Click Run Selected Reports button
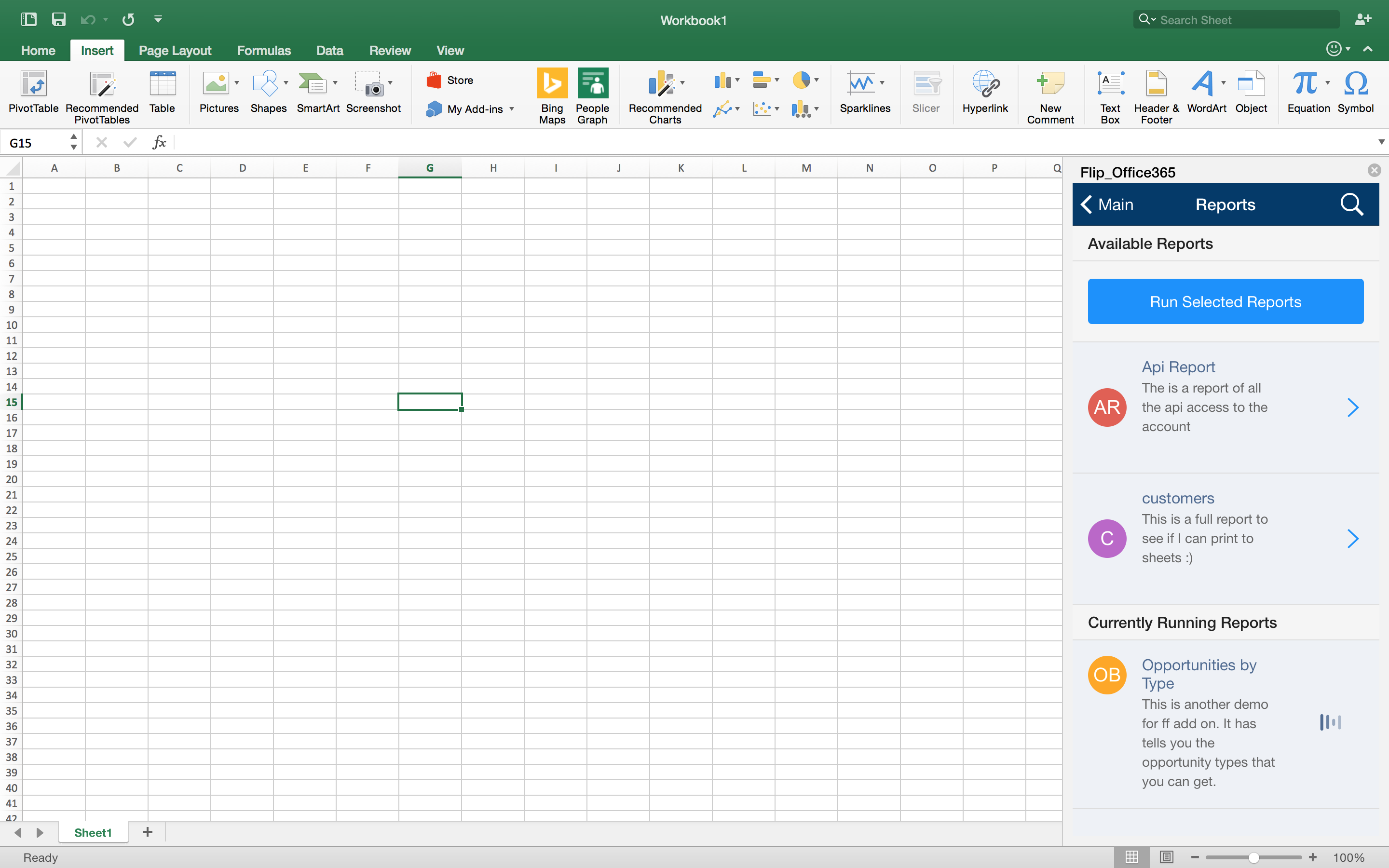 click(x=1225, y=301)
